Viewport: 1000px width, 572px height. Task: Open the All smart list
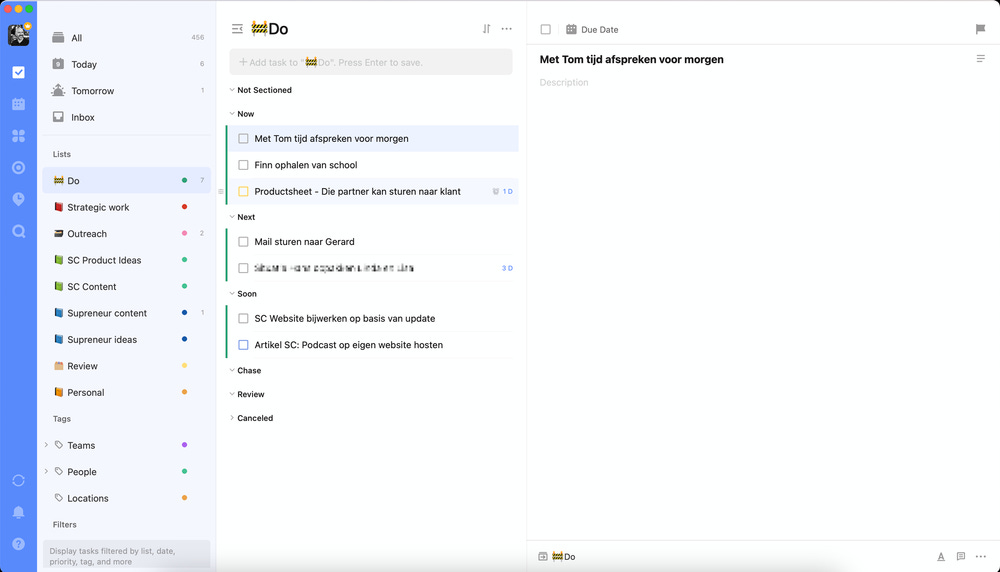coord(126,38)
